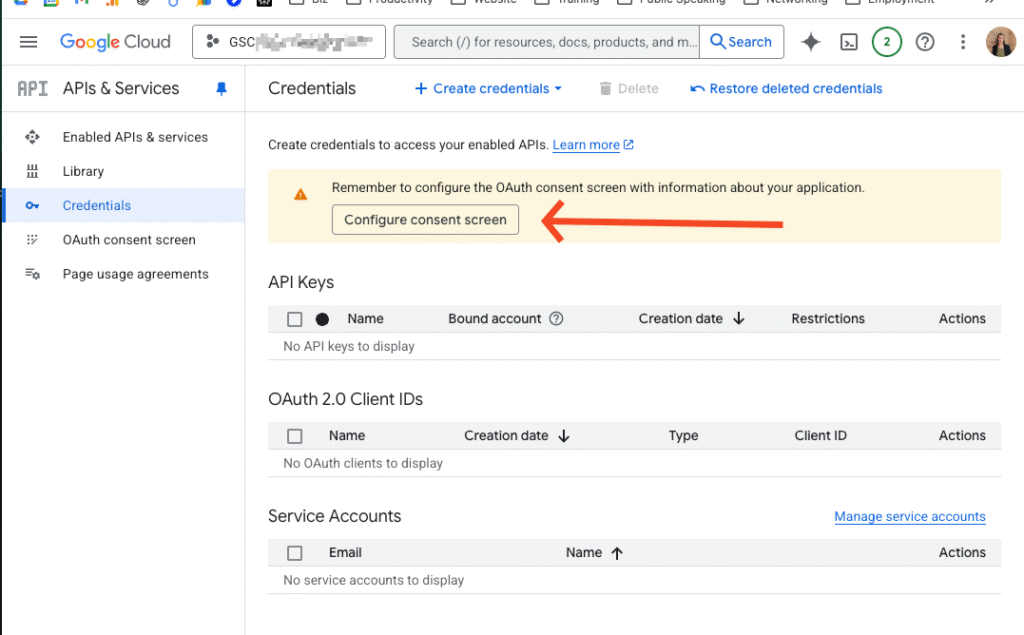Click the Library grid icon
The height and width of the screenshot is (635, 1024).
pos(32,171)
